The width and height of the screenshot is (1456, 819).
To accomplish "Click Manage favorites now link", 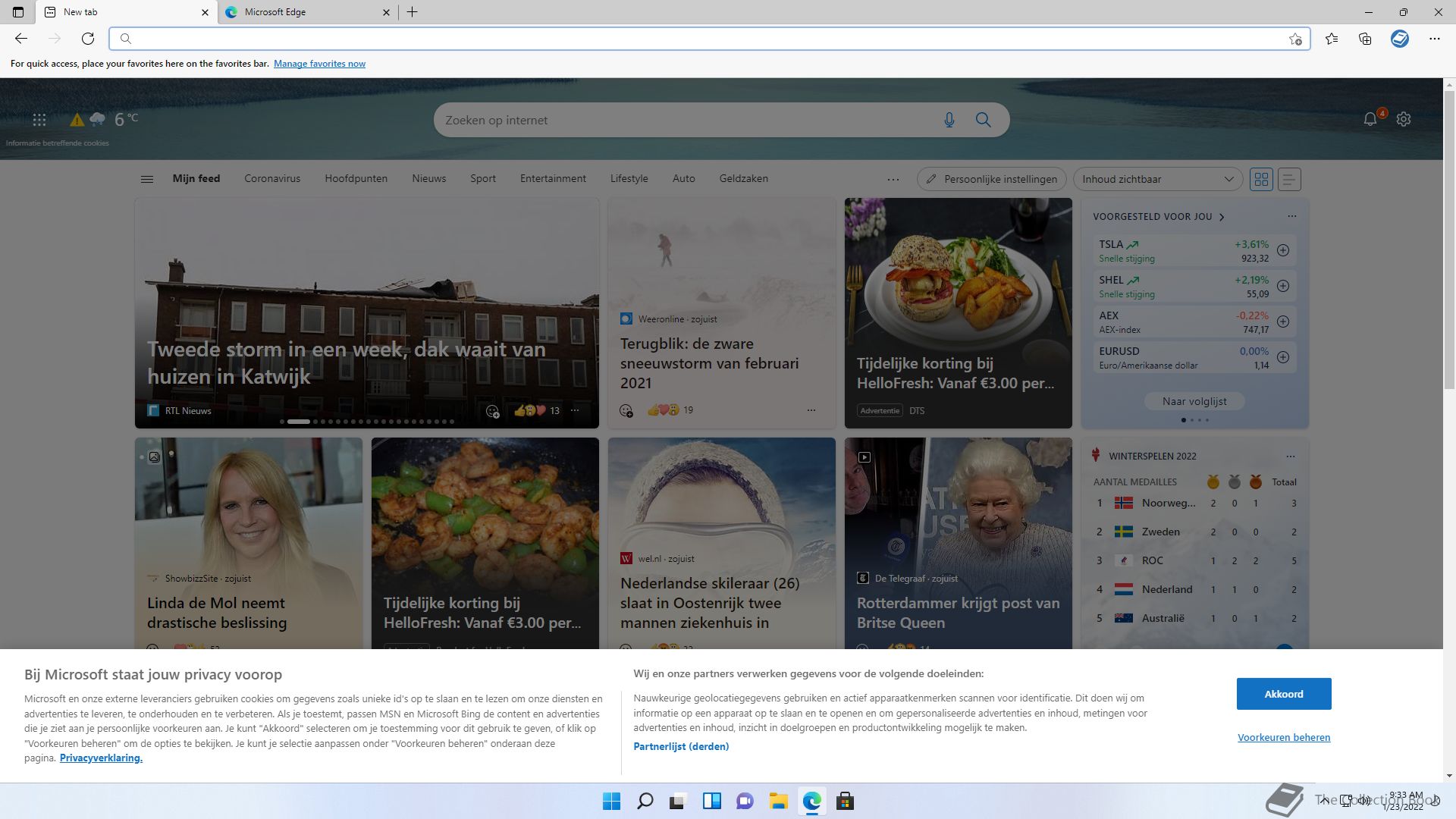I will coord(319,64).
